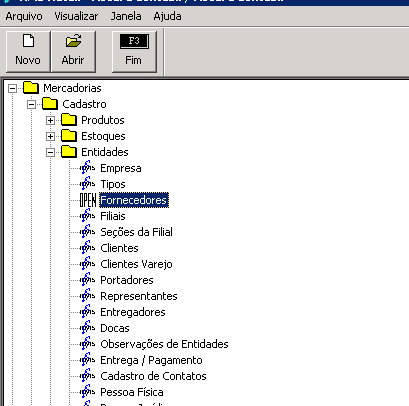The height and width of the screenshot is (406, 409).
Task: Click the icon beside Empresa
Action: coord(87,167)
